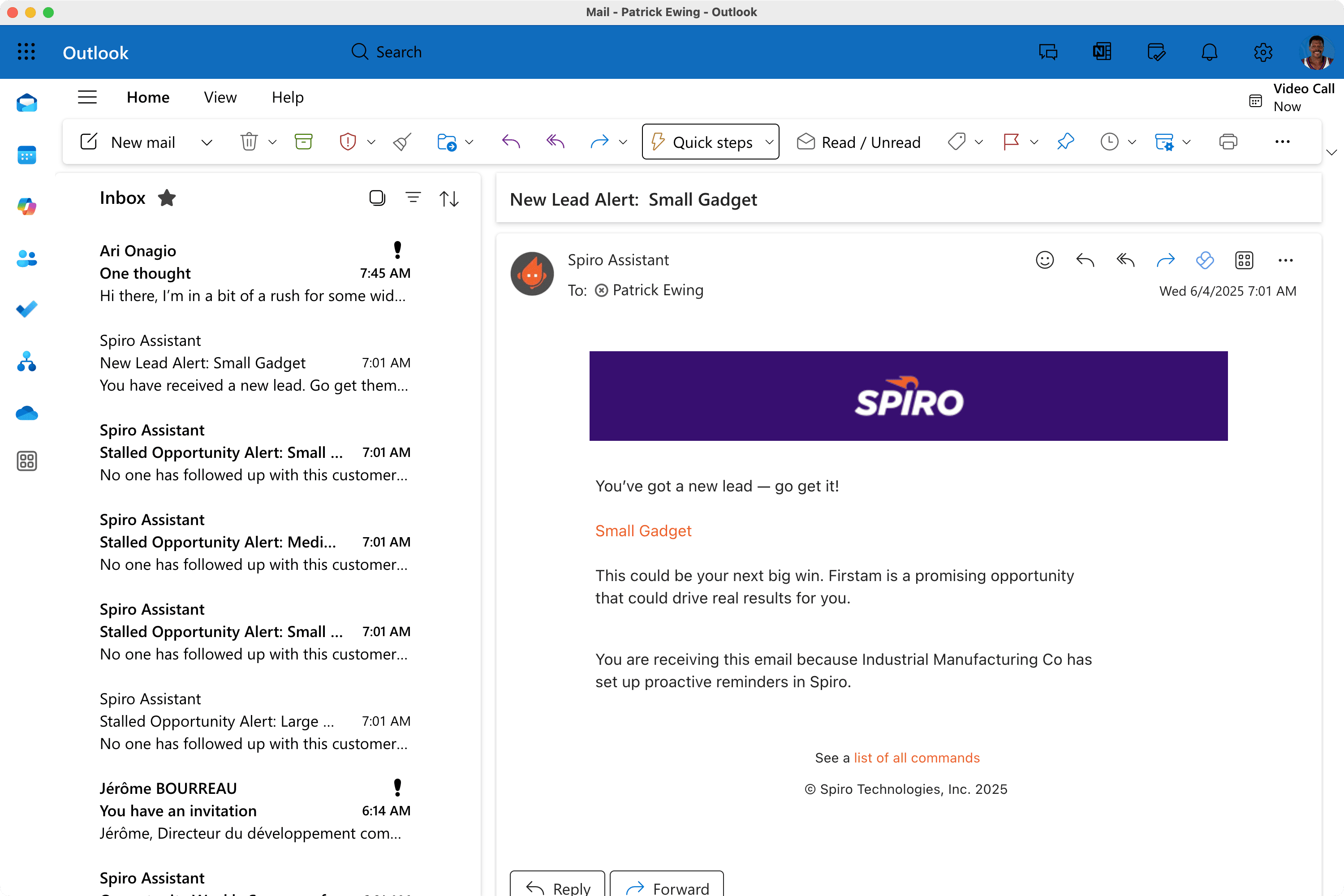The width and height of the screenshot is (1344, 896).
Task: Show notifications bell
Action: point(1209,52)
